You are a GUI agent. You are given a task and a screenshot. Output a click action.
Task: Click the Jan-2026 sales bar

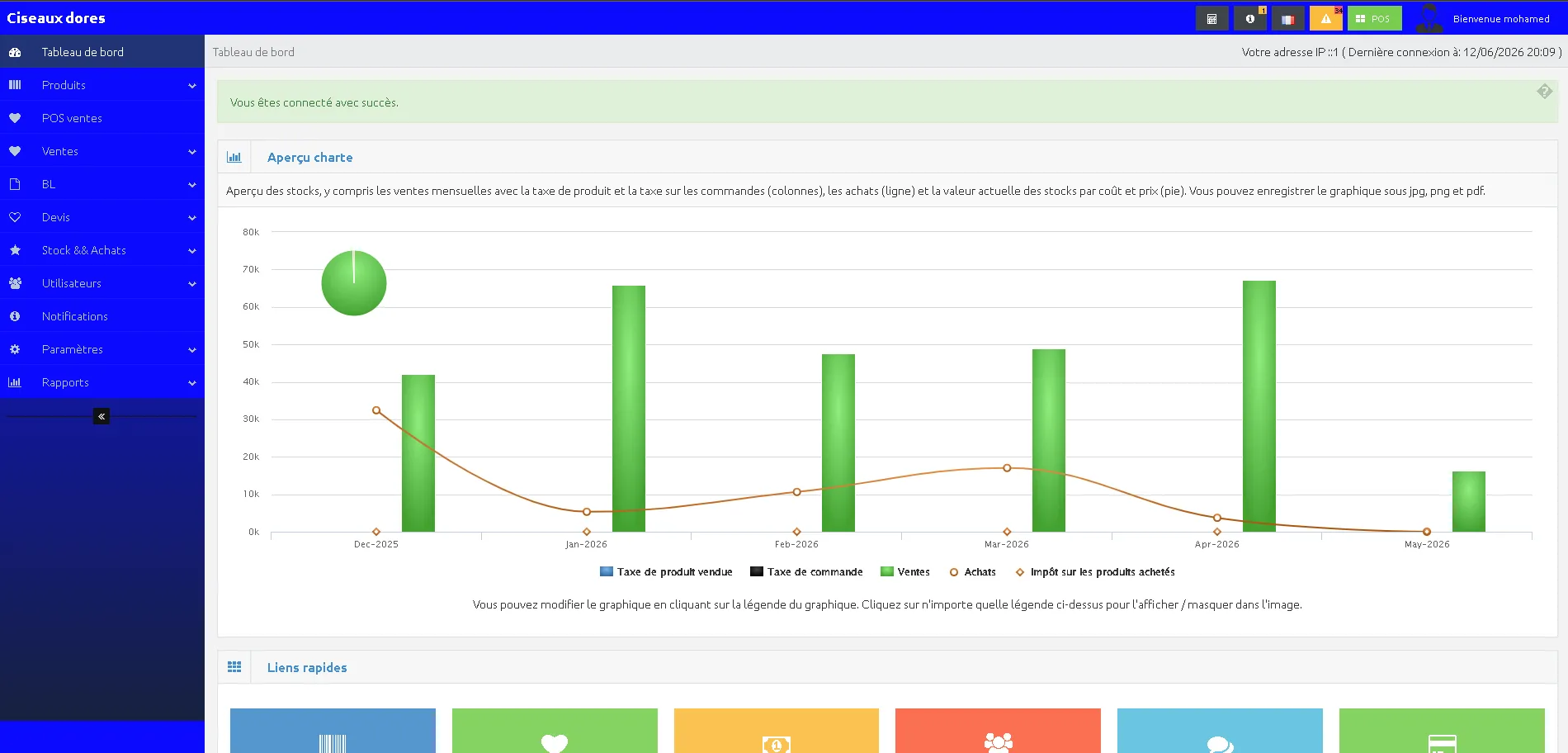point(629,409)
